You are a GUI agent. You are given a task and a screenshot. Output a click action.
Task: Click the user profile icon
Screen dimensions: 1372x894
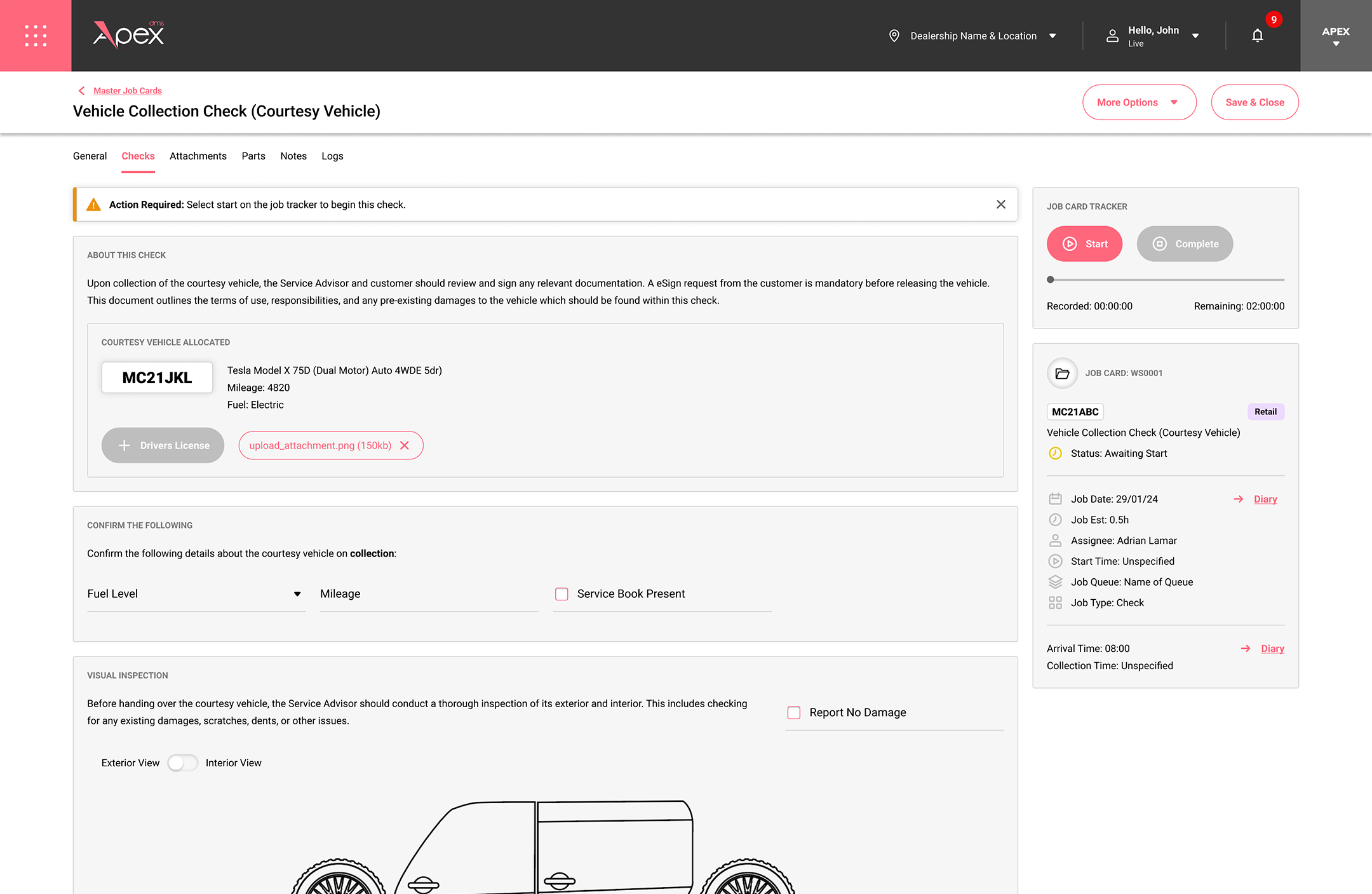click(x=1112, y=36)
